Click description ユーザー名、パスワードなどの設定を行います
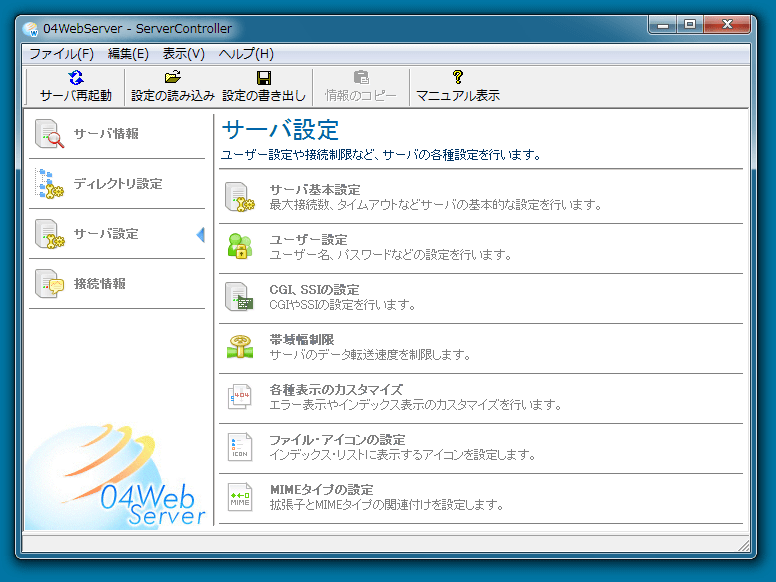Image resolution: width=776 pixels, height=582 pixels. pos(390,255)
